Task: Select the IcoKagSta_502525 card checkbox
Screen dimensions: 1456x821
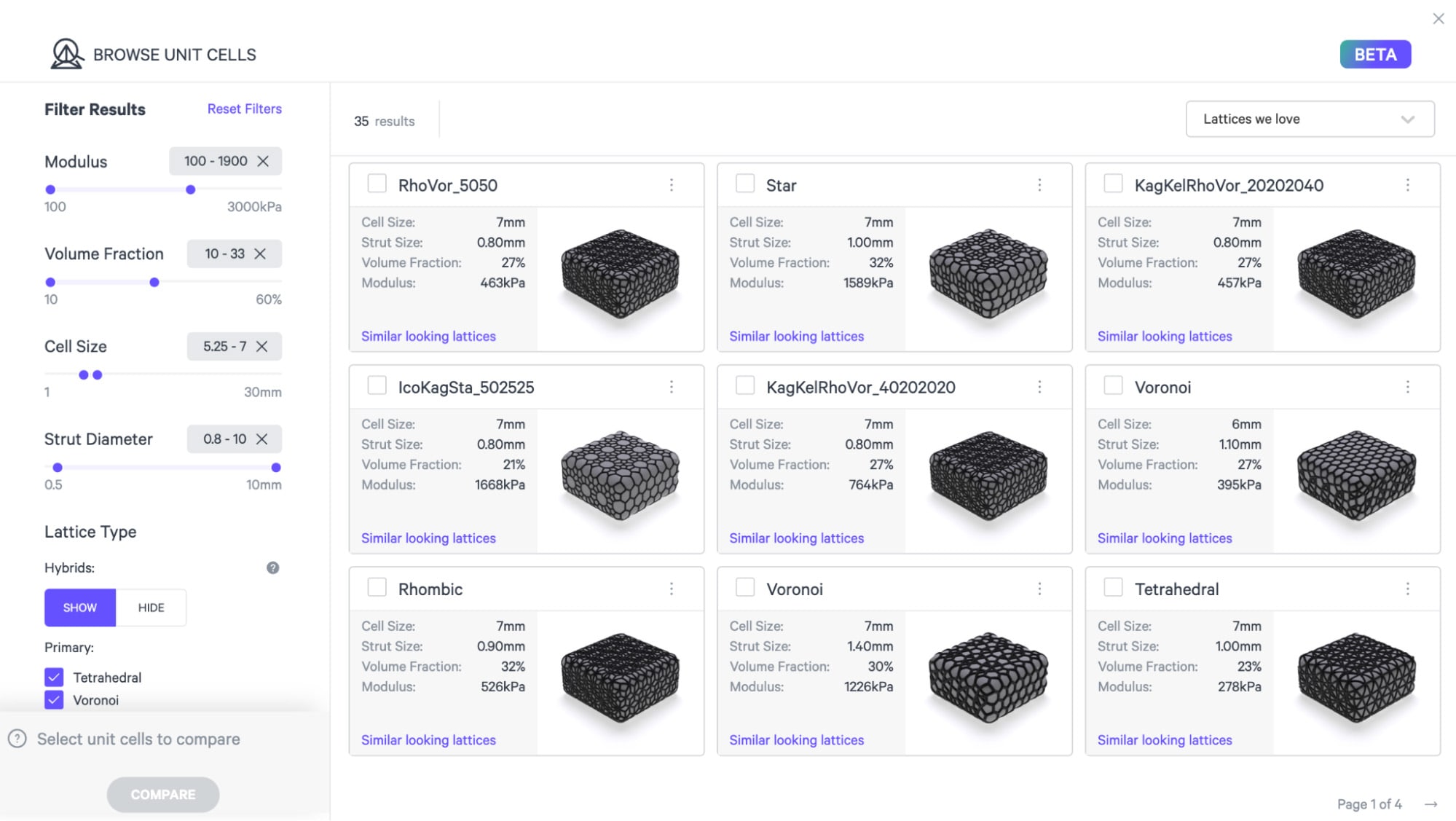Action: coord(377,385)
